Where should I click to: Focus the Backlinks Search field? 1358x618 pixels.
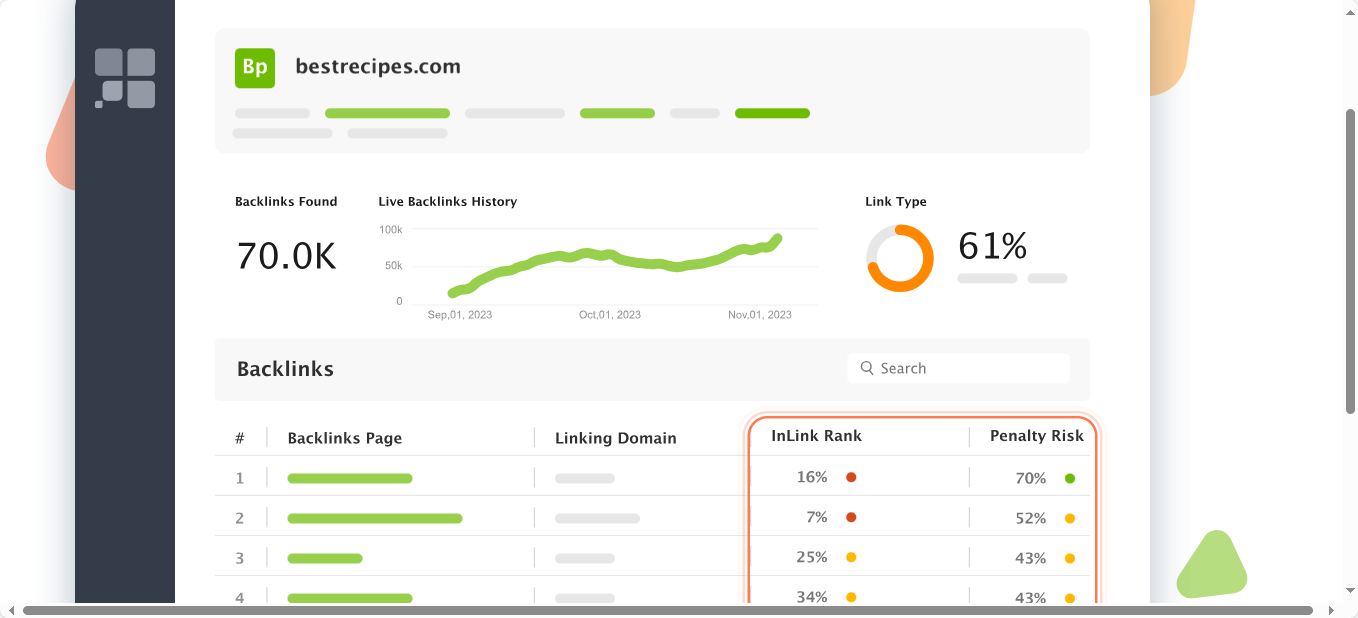(x=958, y=368)
